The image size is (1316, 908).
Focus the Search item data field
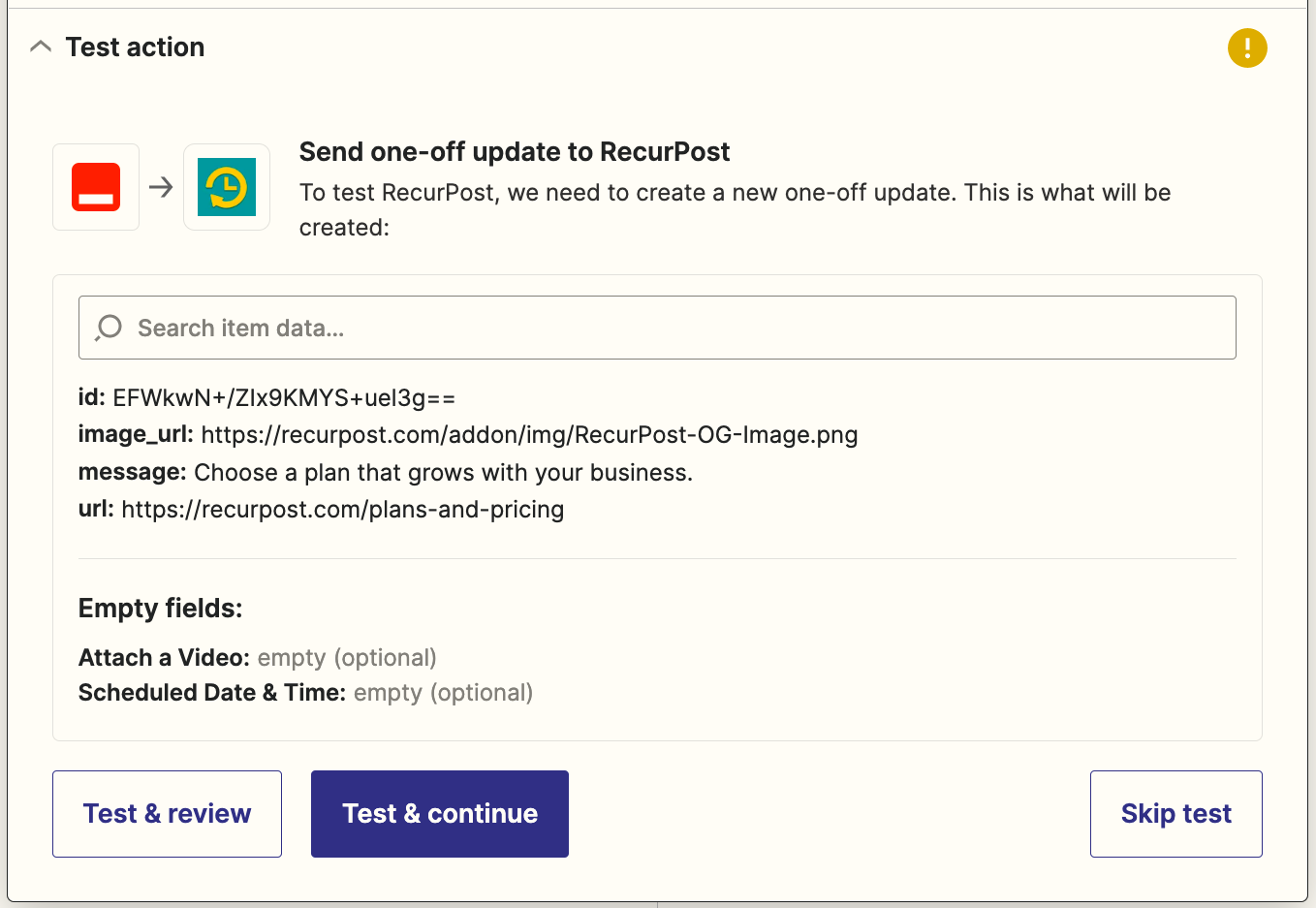657,328
